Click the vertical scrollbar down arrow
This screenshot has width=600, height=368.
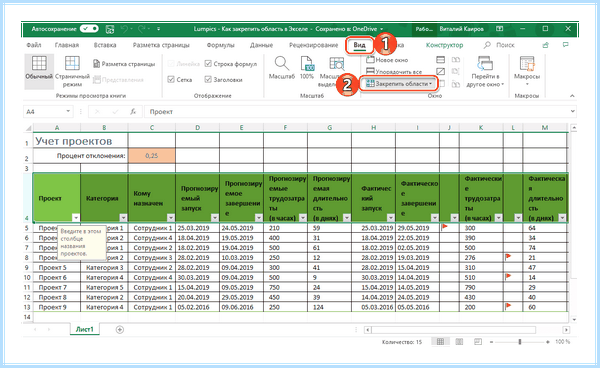point(573,319)
